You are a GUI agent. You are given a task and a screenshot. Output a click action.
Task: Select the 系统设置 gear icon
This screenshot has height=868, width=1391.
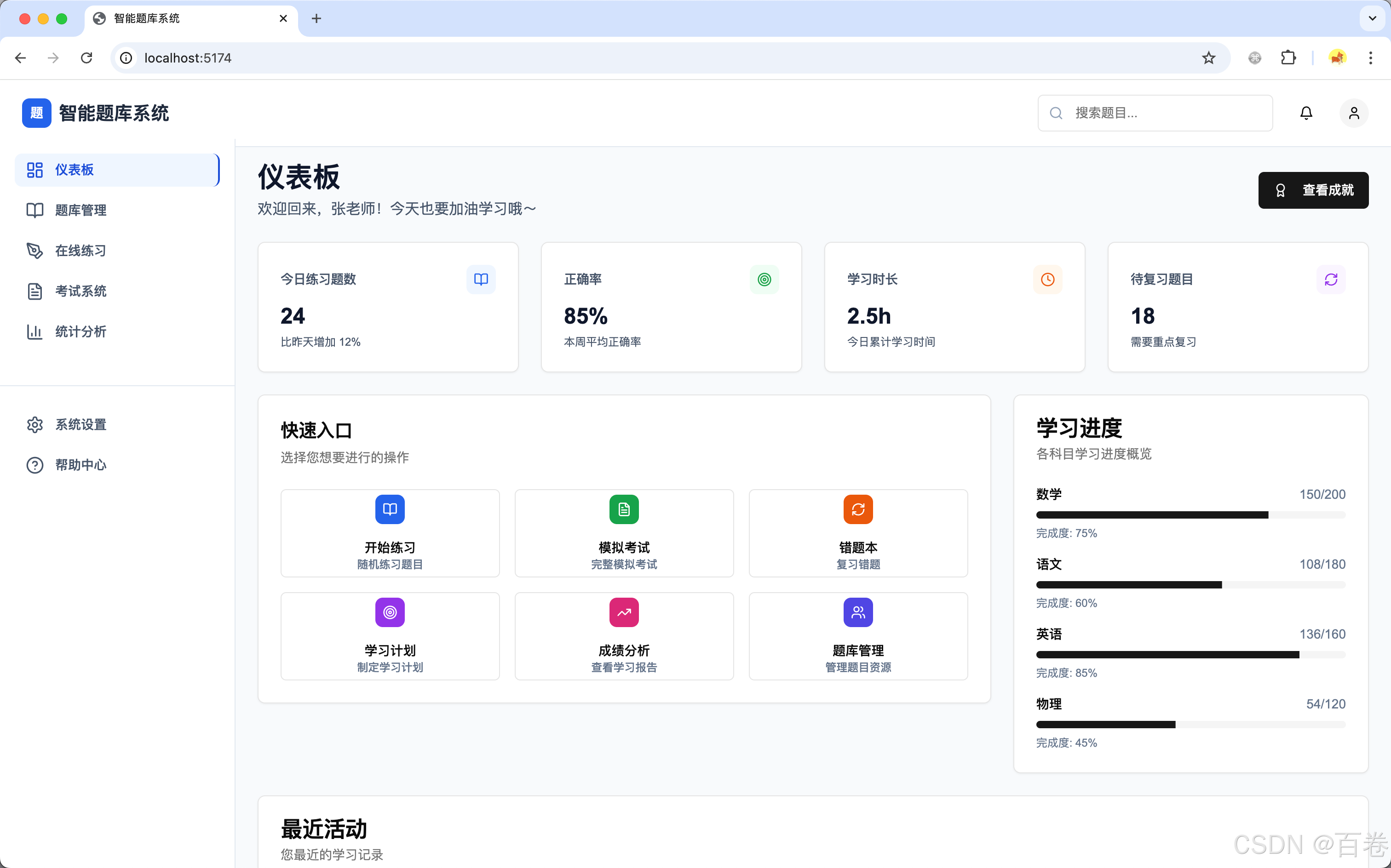click(34, 424)
